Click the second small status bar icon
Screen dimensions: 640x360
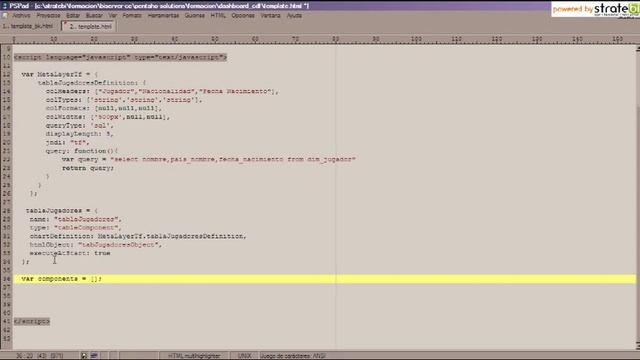click(x=94, y=356)
